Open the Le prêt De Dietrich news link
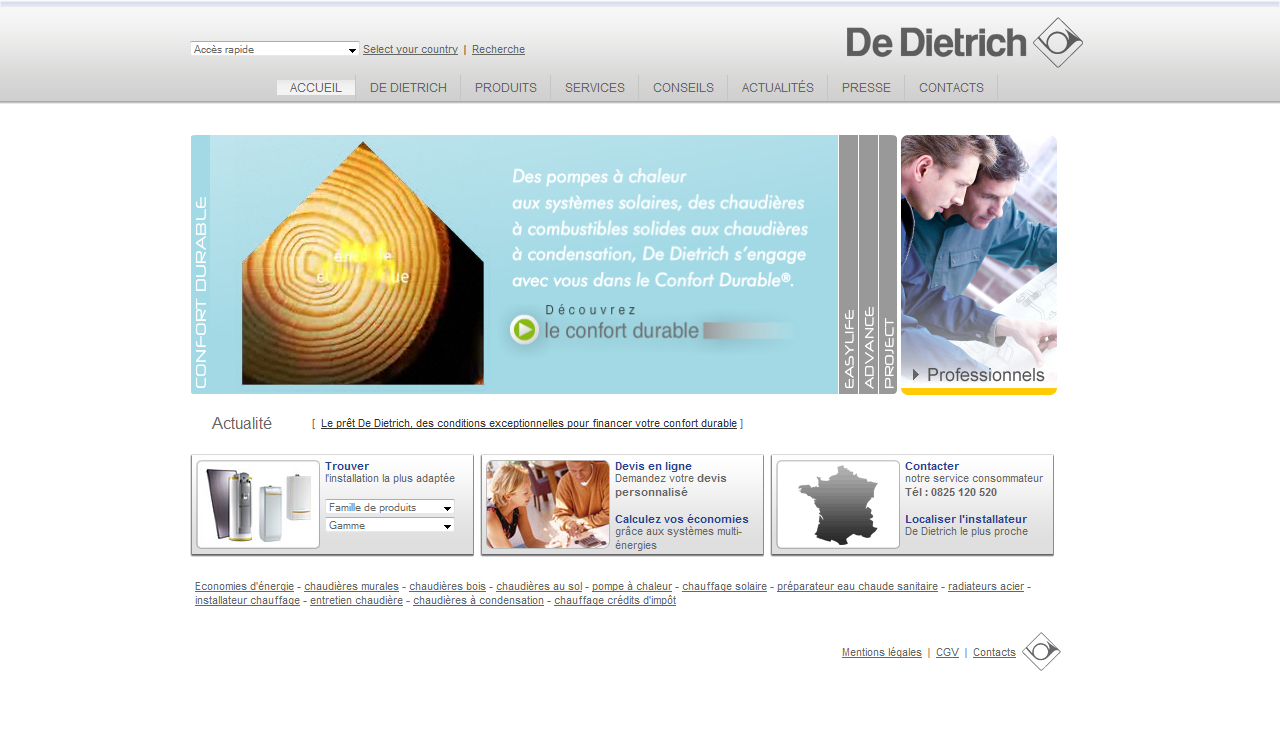This screenshot has height=735, width=1280. [x=529, y=424]
